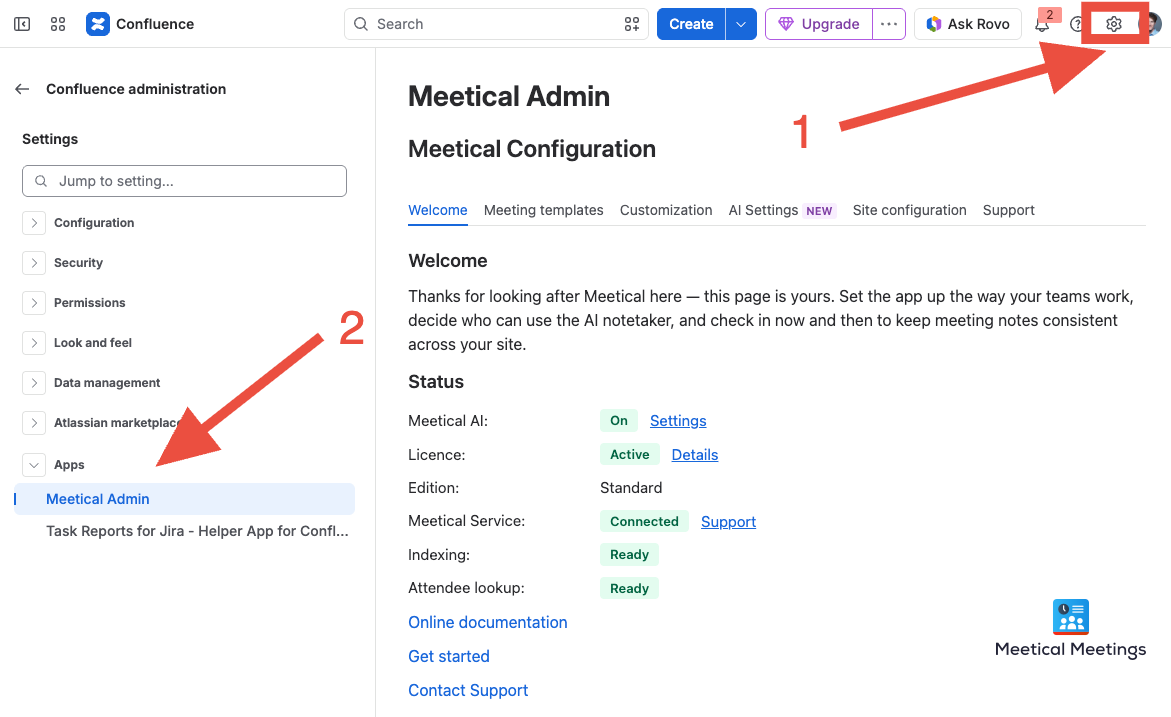This screenshot has height=717, width=1171.
Task: Click the Licence Details link
Action: (695, 455)
